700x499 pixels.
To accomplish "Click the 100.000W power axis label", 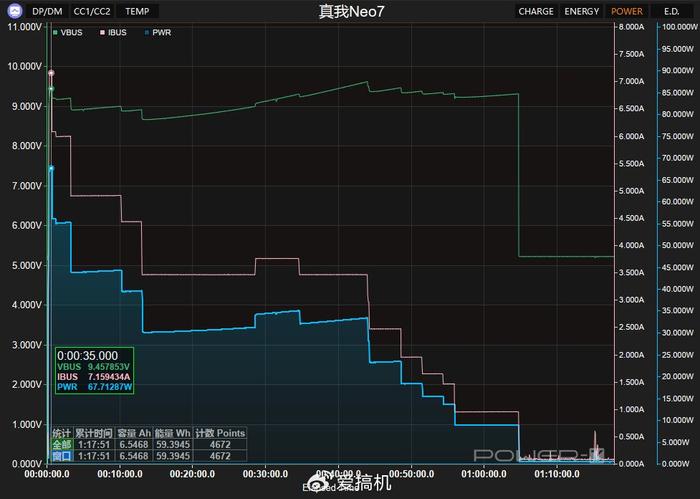I will [x=679, y=27].
